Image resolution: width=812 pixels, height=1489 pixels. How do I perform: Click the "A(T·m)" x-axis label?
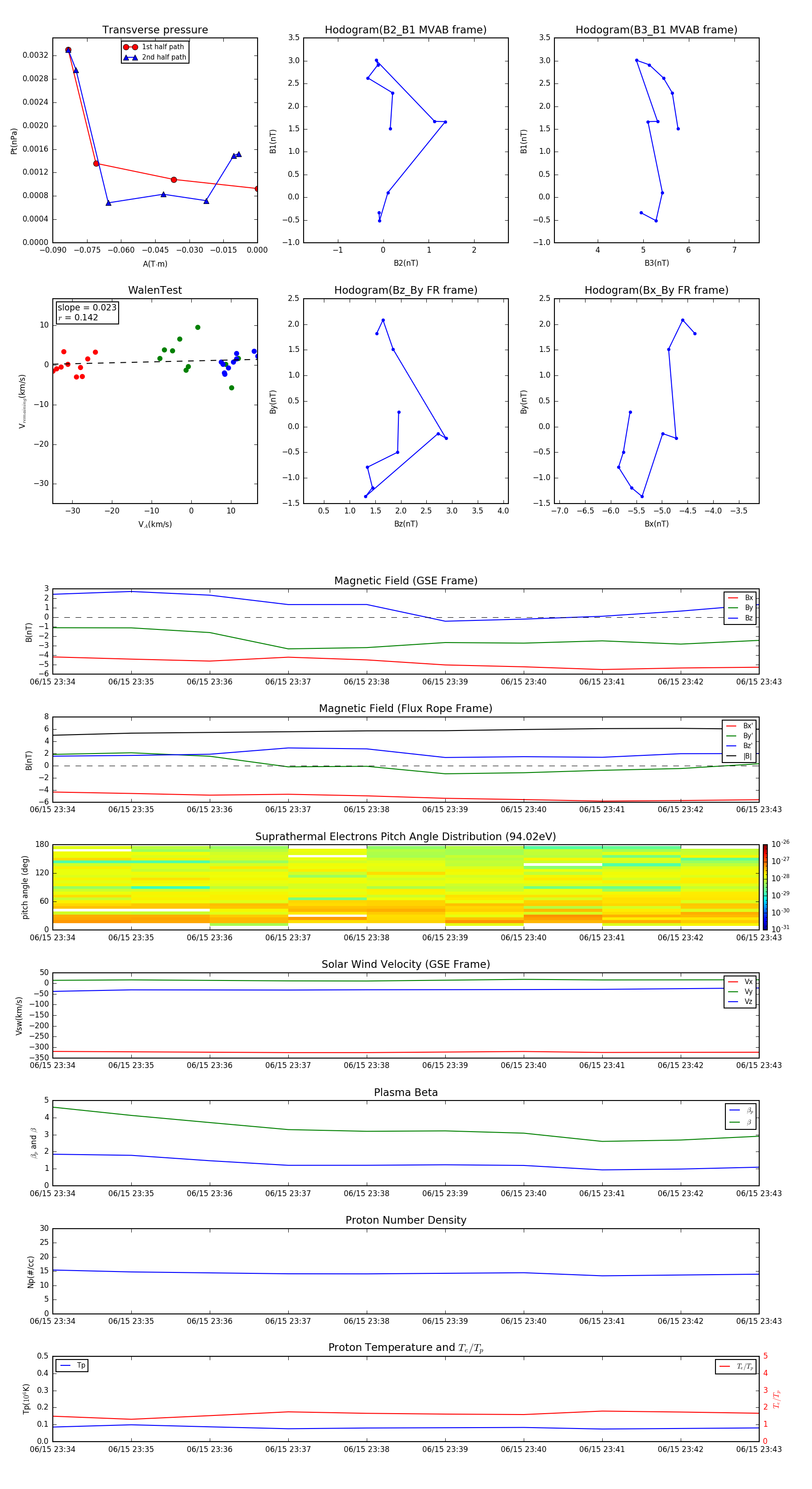[x=155, y=264]
